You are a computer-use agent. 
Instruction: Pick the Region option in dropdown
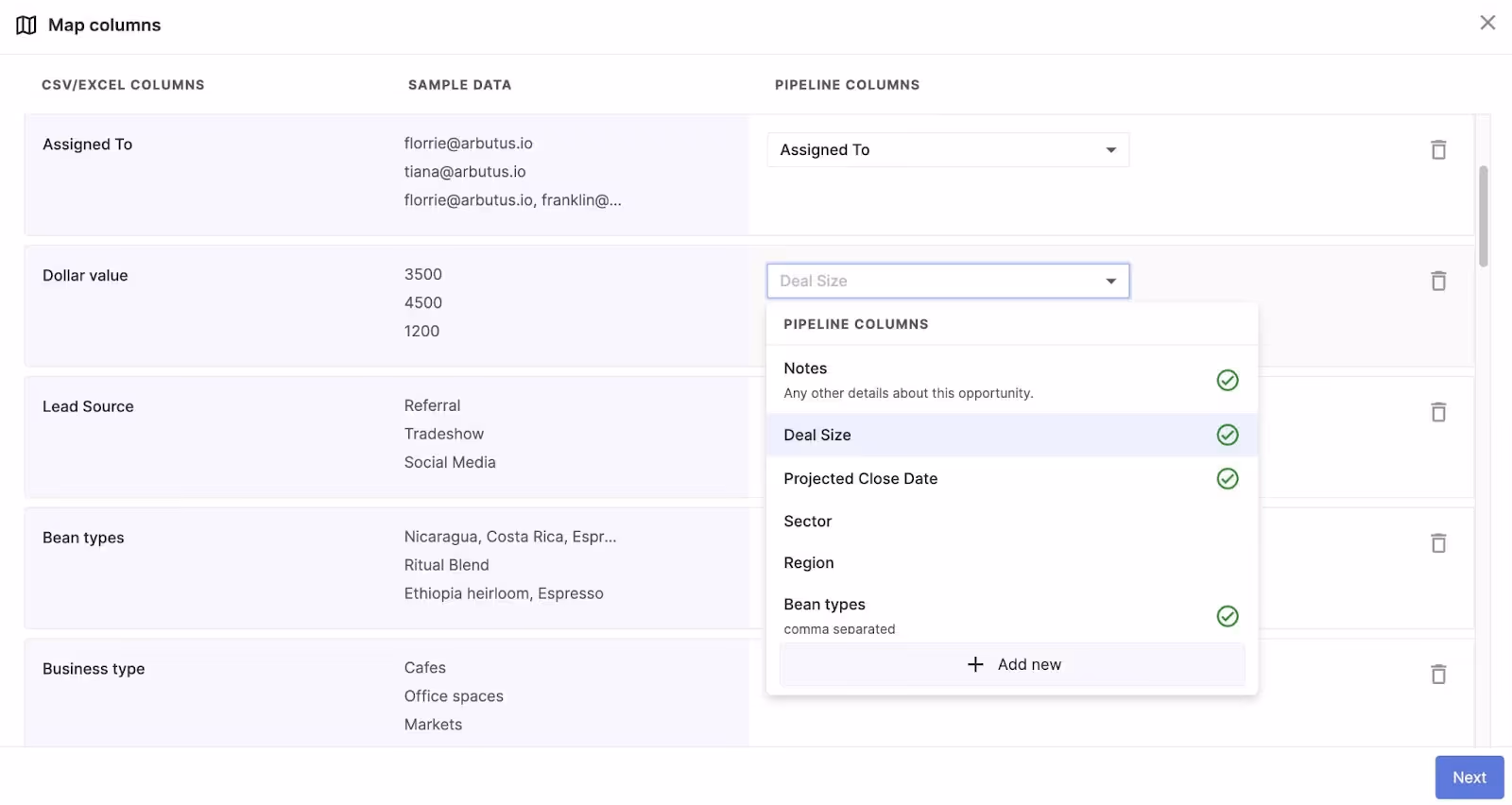click(809, 563)
